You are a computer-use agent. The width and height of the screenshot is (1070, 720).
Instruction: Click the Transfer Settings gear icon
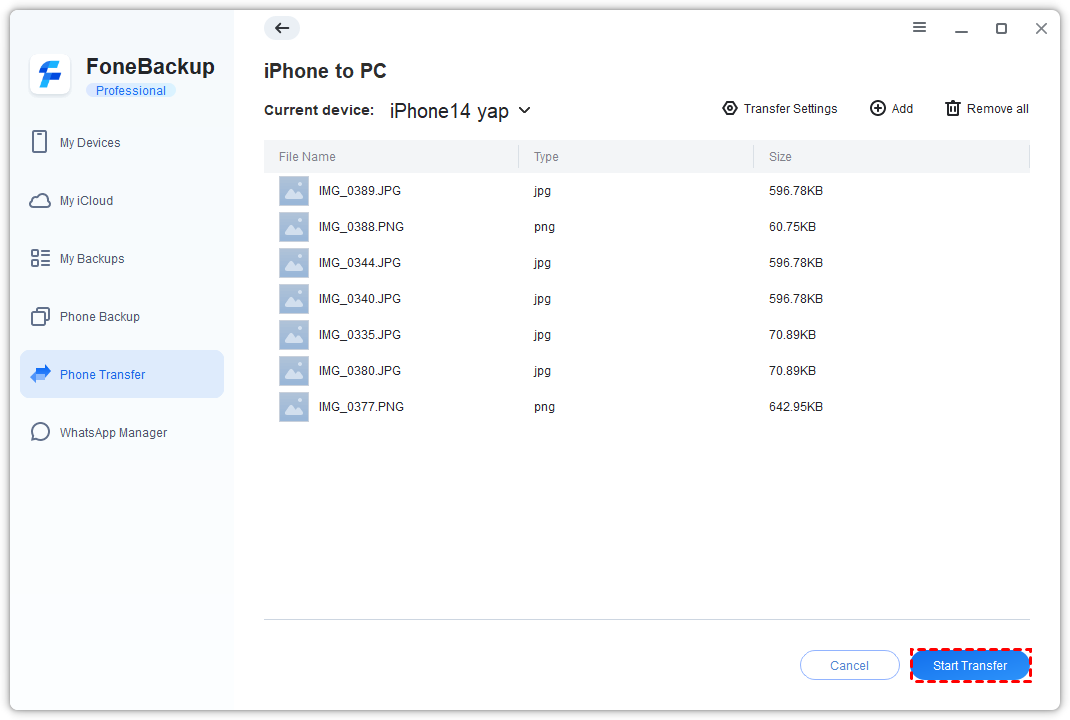[729, 109]
